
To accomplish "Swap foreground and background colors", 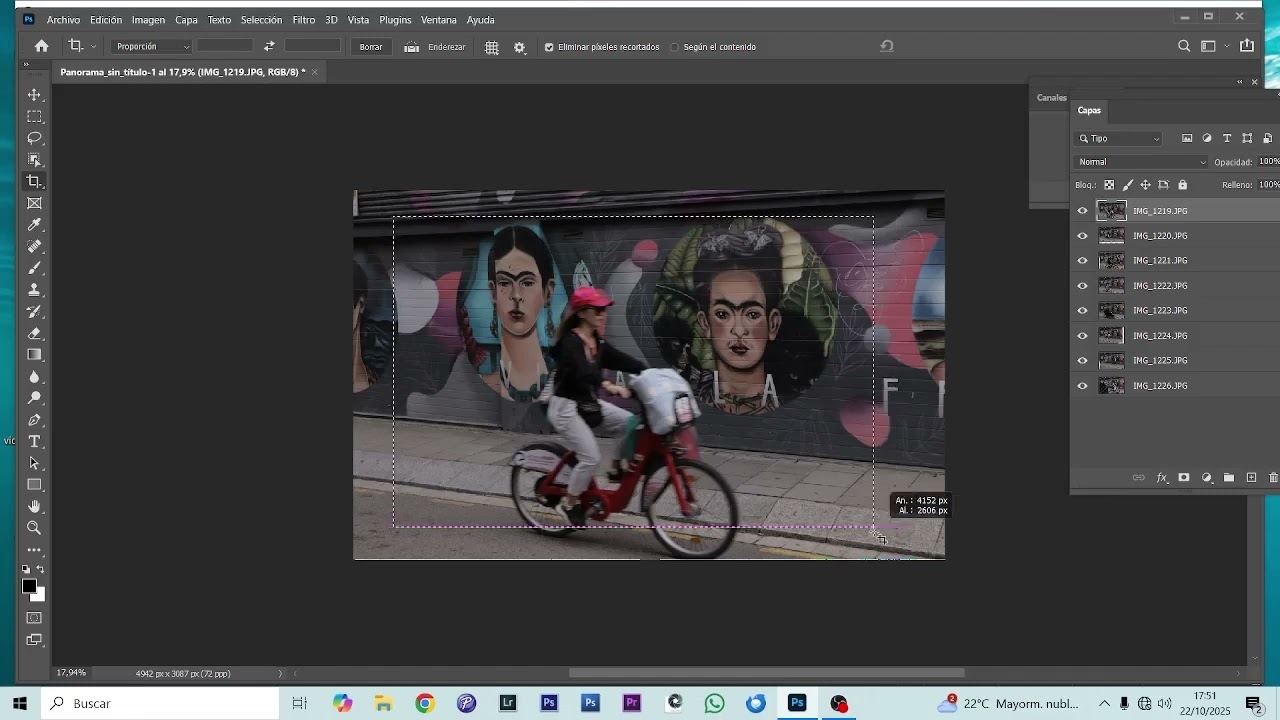I will pyautogui.click(x=41, y=569).
